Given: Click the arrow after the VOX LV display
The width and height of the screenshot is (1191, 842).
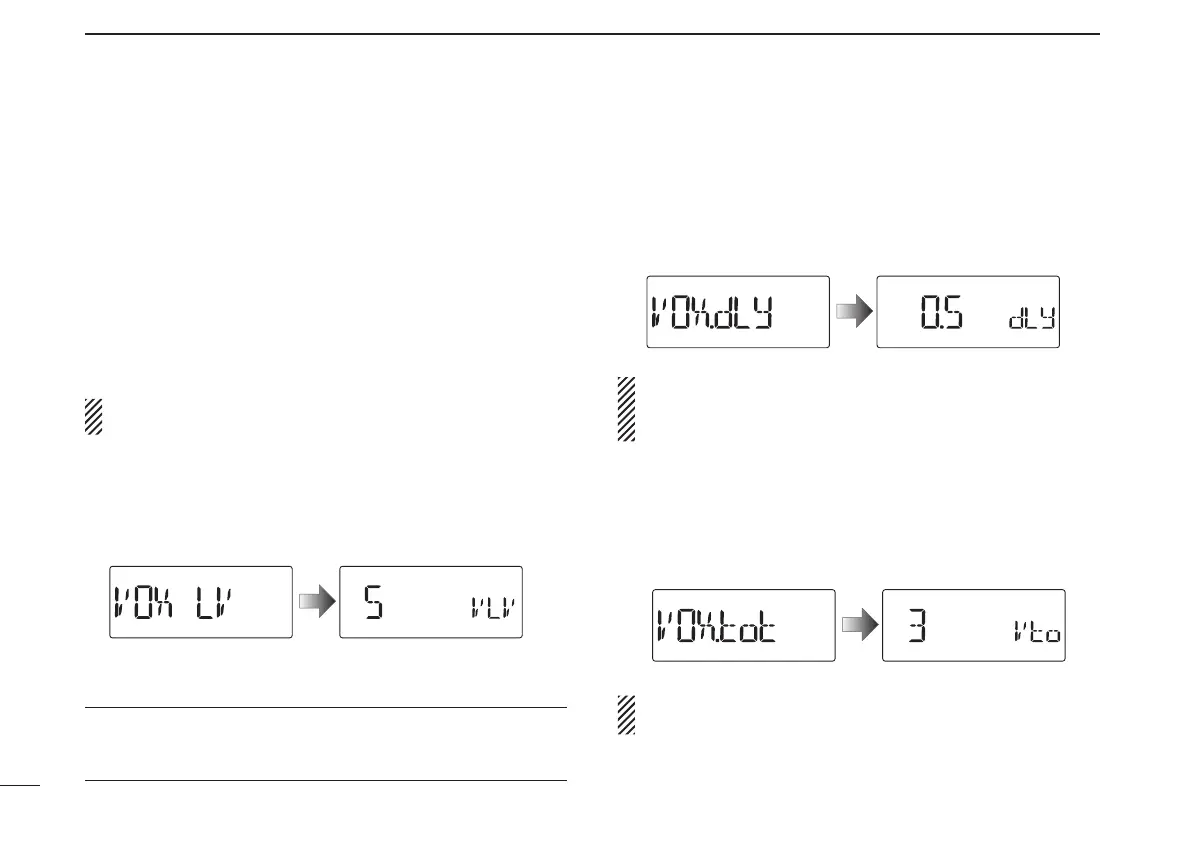Looking at the screenshot, I should tap(317, 601).
